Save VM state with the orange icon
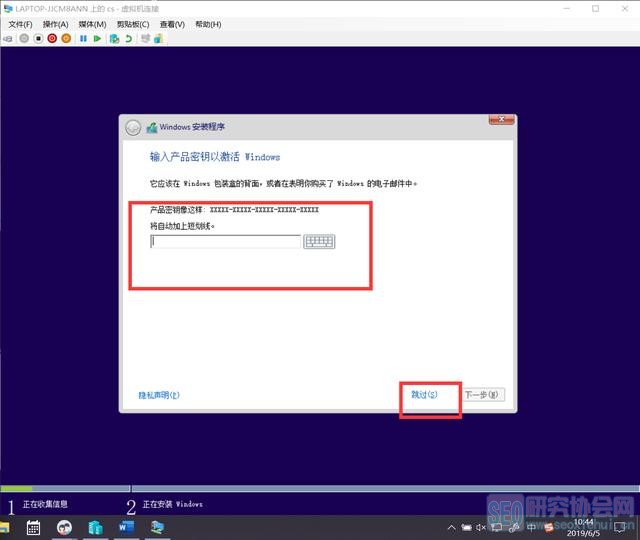The image size is (640, 540). (x=66, y=38)
